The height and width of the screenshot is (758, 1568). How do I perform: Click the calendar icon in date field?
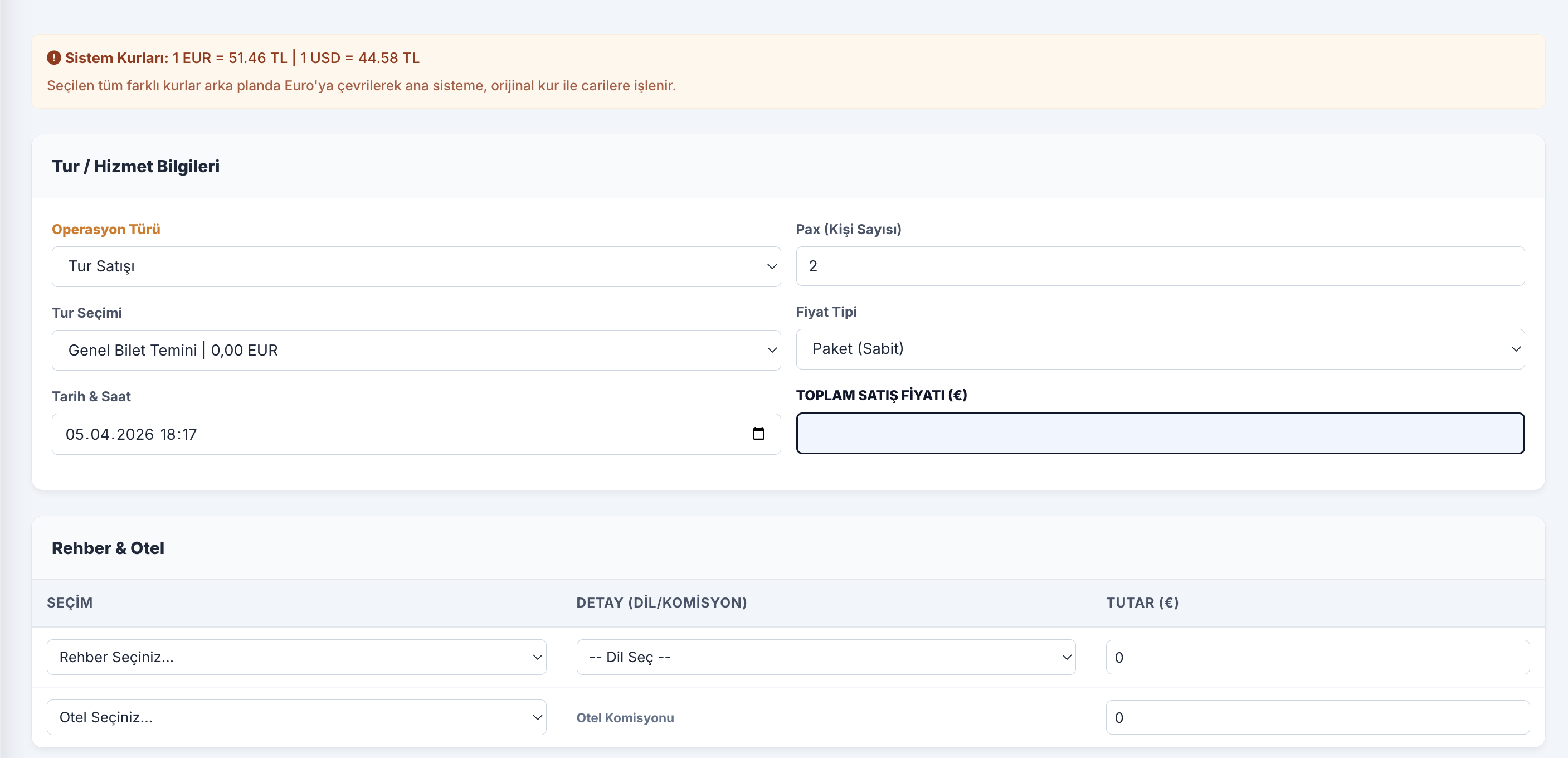[x=758, y=434]
